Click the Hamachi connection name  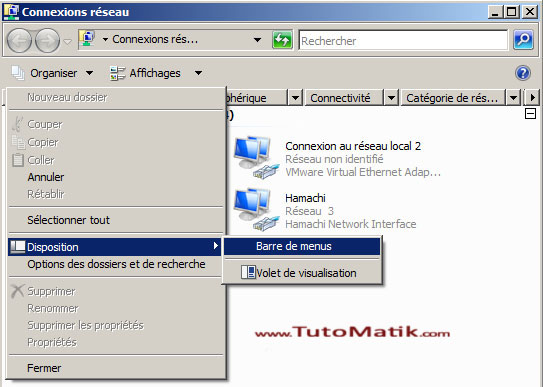point(305,198)
